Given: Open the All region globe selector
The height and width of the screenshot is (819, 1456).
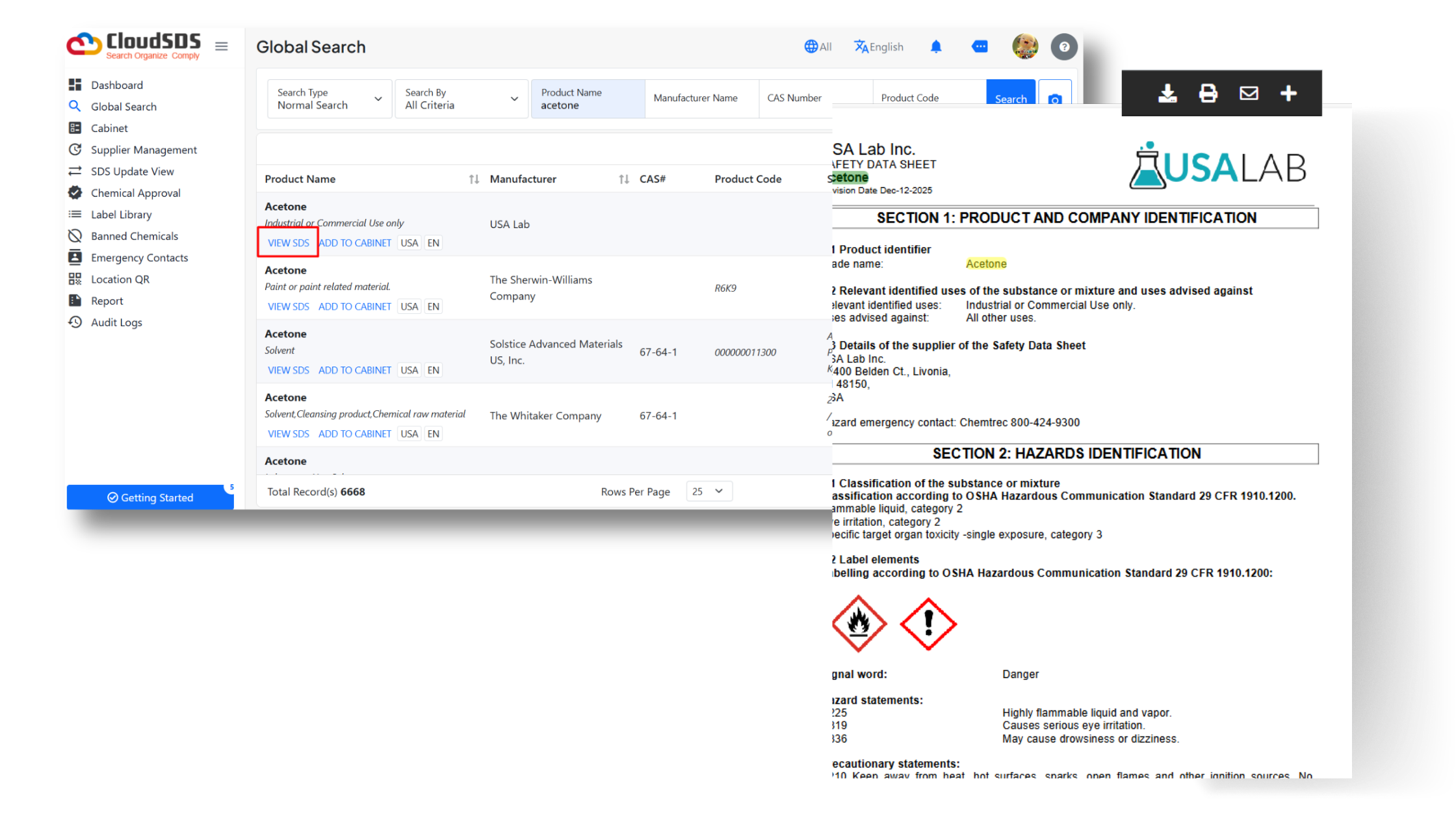Looking at the screenshot, I should [818, 47].
